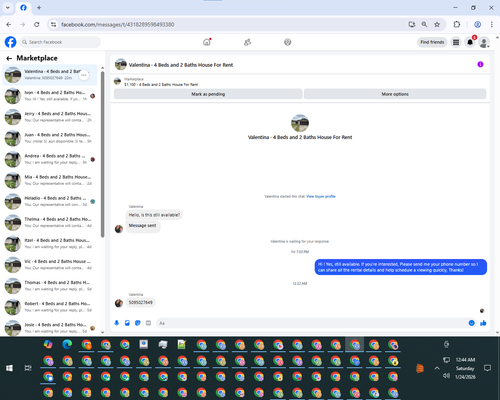Click the choose sticker icon
This screenshot has height=400, width=500.
(138, 323)
